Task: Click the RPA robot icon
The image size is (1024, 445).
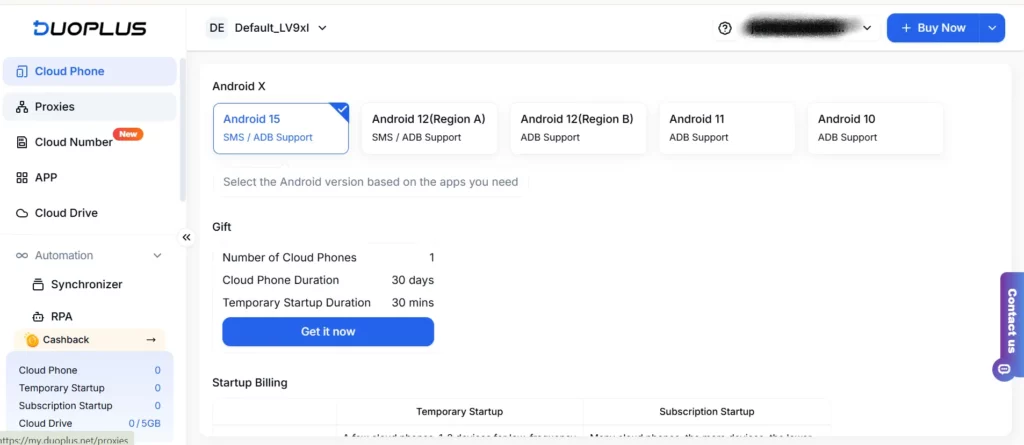Action: [x=38, y=317]
